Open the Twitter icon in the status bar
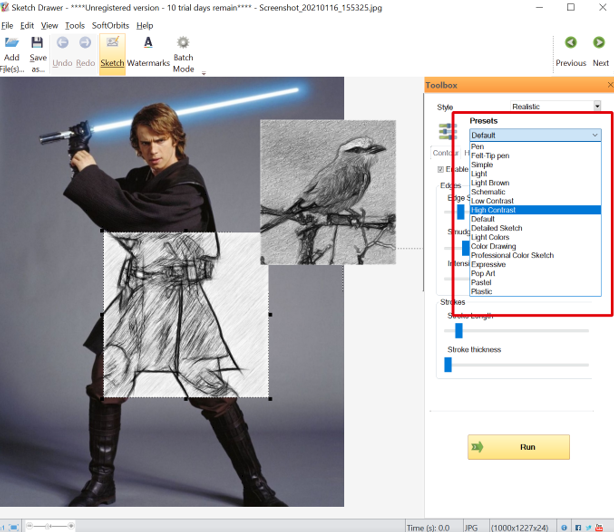Screen dimensions: 614x532 click(588, 527)
